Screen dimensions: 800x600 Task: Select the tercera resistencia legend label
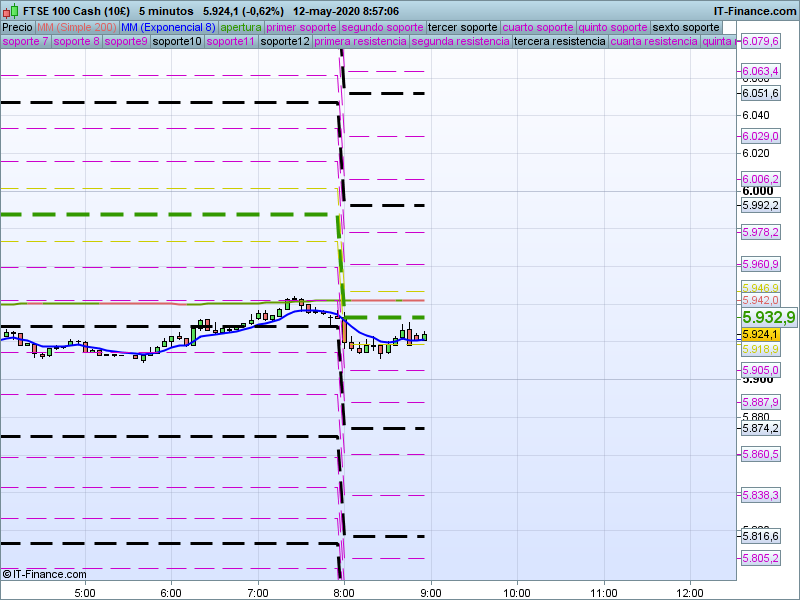coord(558,42)
